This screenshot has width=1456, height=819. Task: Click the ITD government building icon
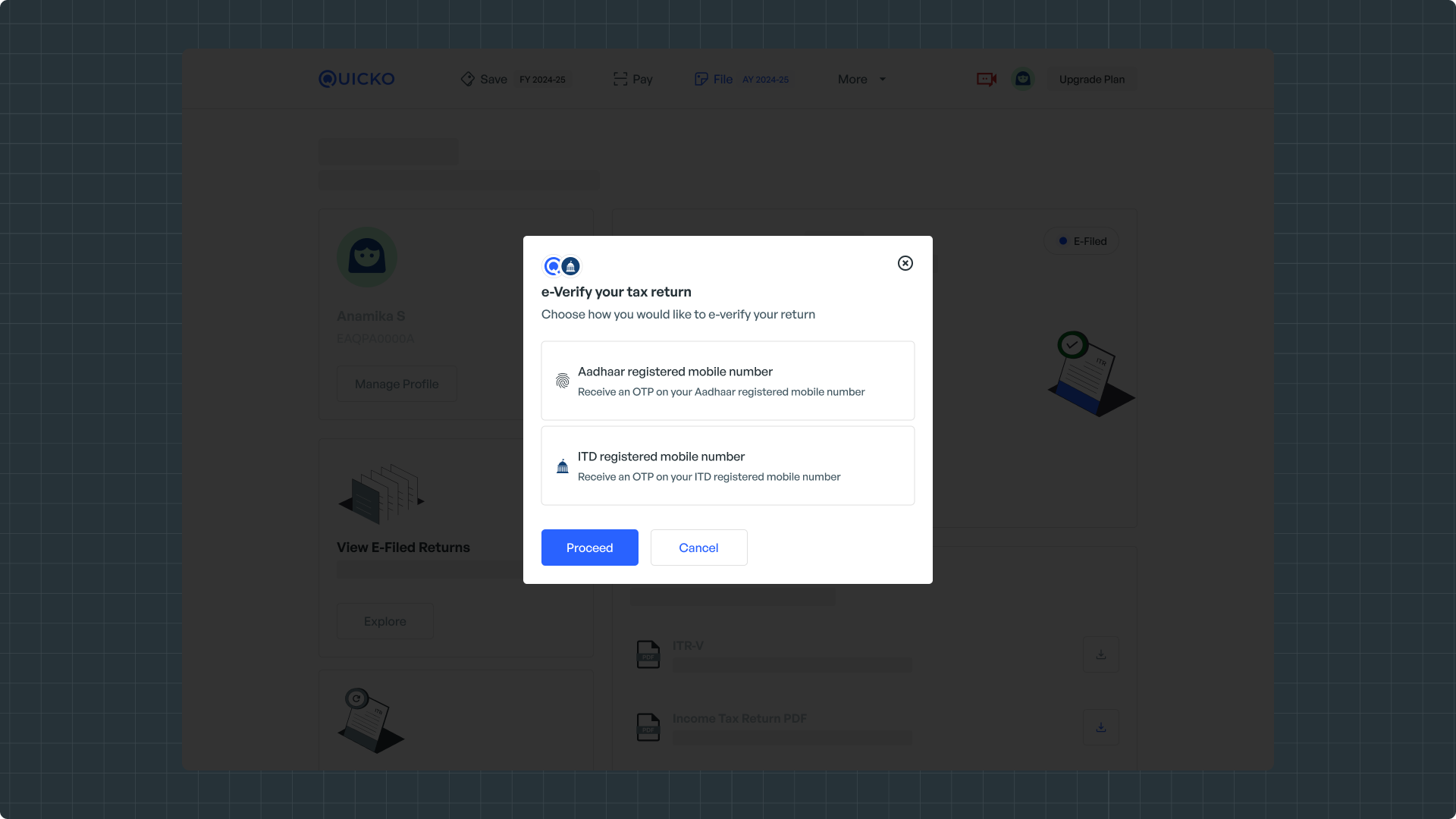click(562, 466)
